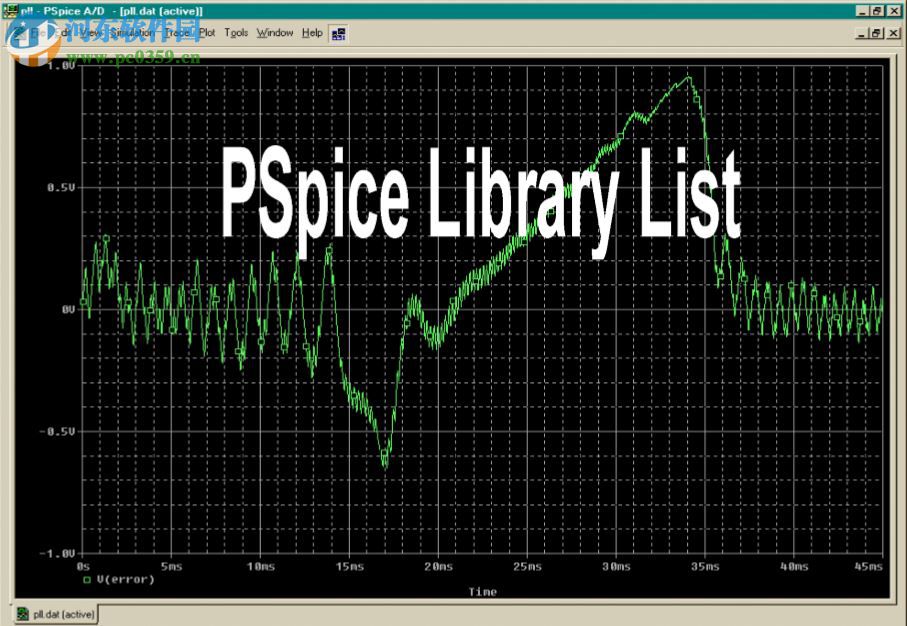
Task: Open the View menu
Action: pyautogui.click(x=88, y=32)
